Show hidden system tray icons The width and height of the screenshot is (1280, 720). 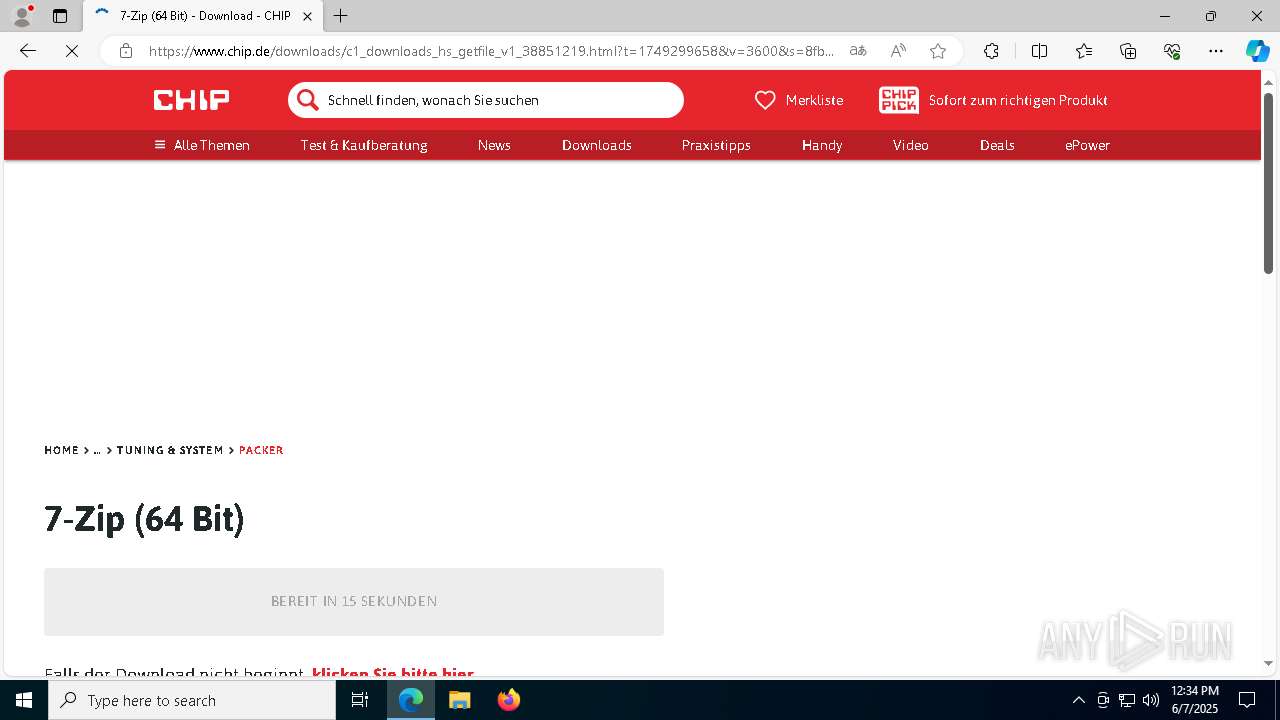coord(1078,700)
